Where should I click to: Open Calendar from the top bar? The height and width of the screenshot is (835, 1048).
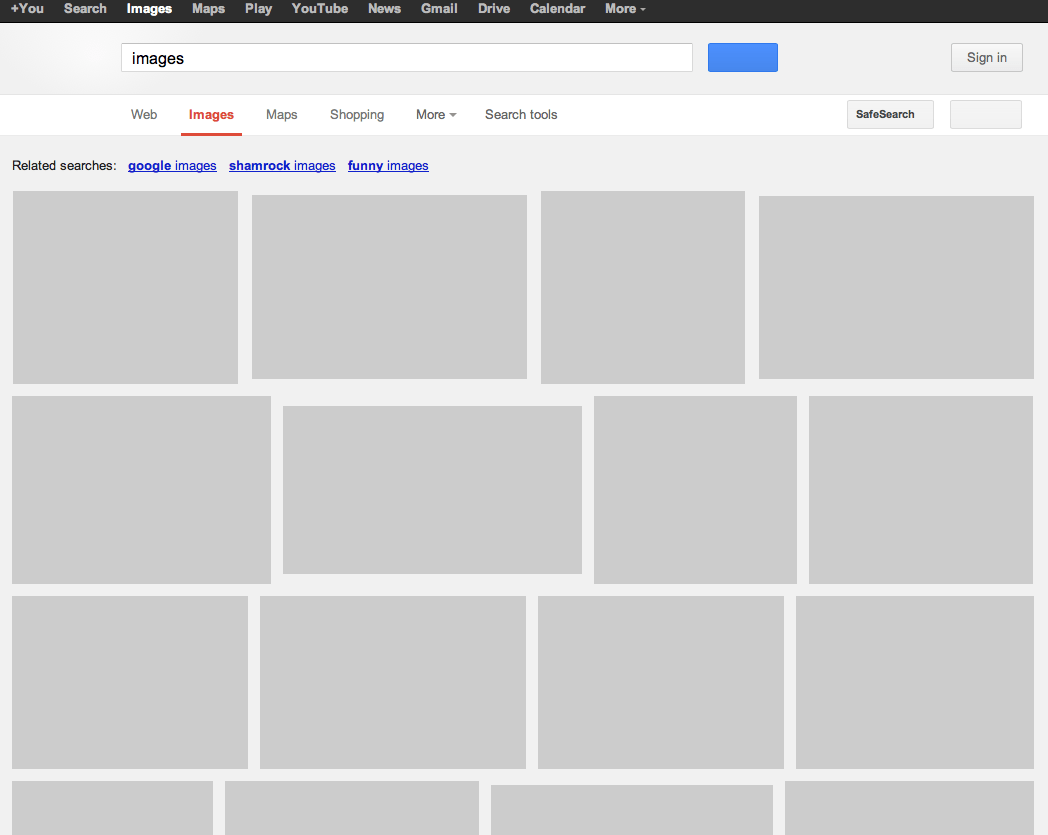coord(557,9)
